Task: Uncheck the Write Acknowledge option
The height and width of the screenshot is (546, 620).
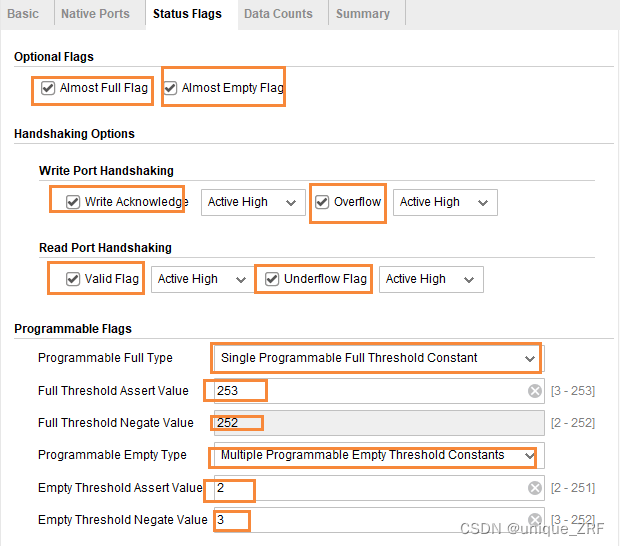Action: coord(73,202)
